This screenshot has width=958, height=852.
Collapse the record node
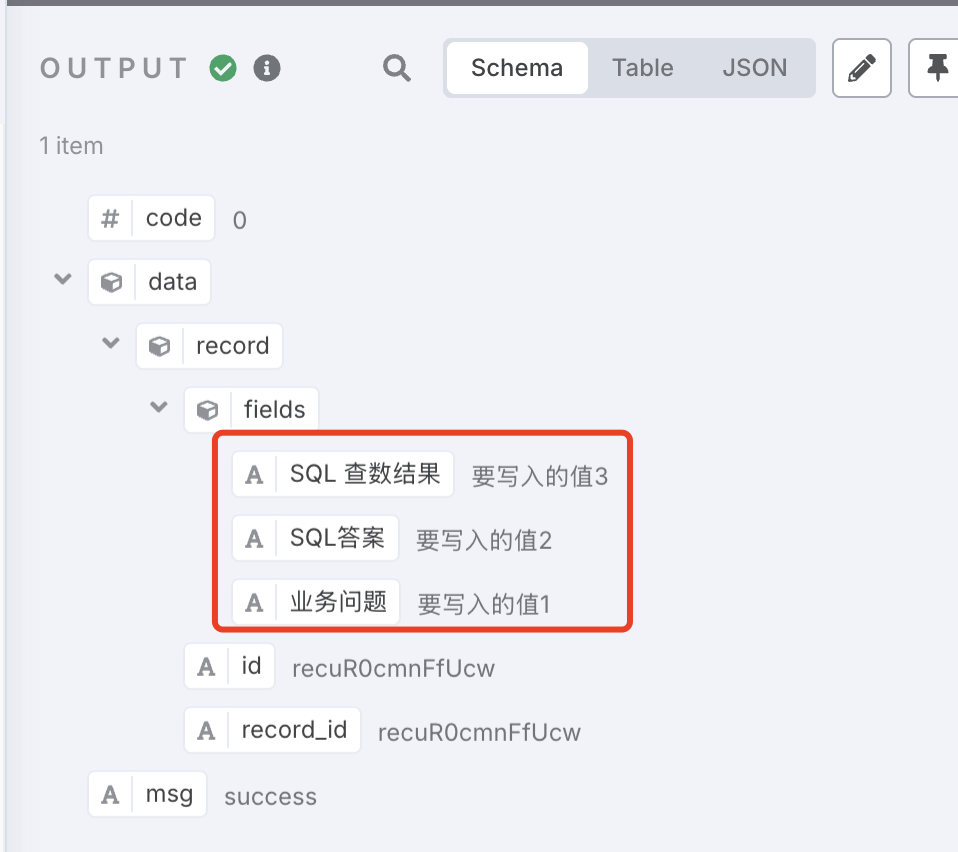(111, 344)
